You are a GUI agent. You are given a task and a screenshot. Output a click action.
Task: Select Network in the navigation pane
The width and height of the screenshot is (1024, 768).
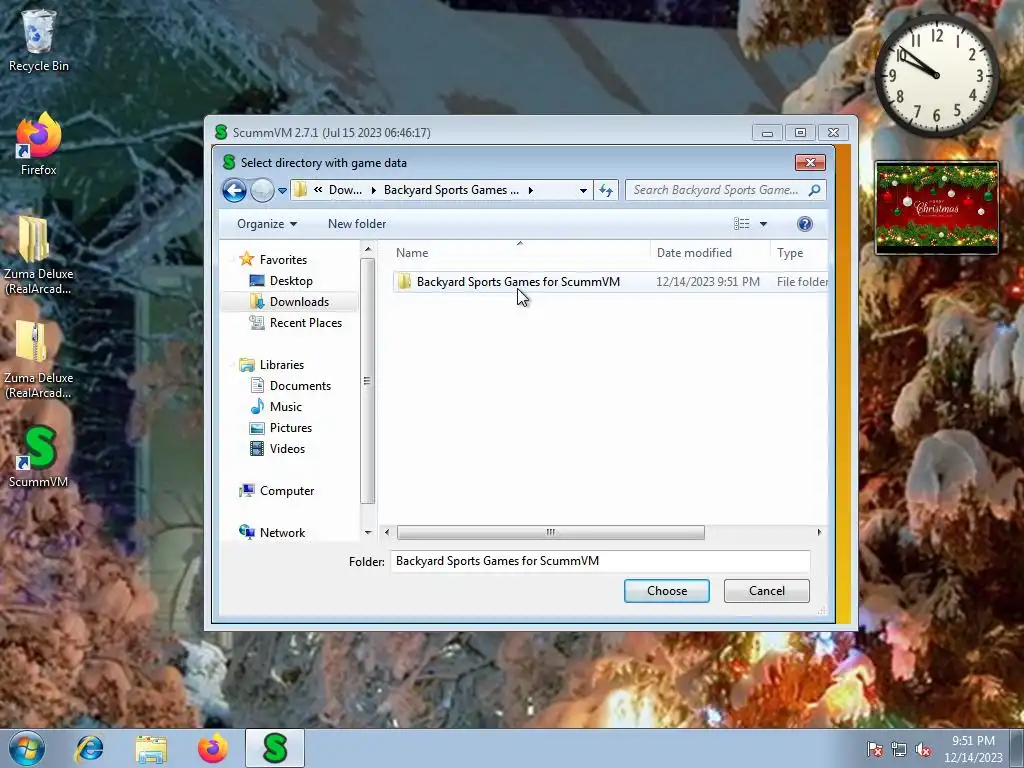coord(282,532)
